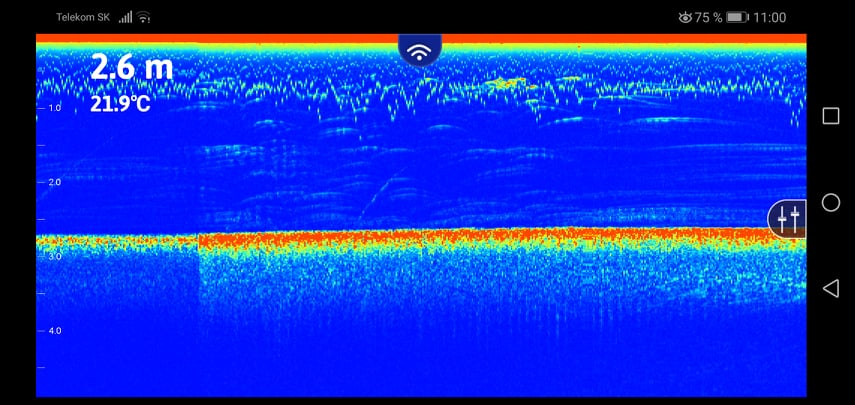Select the 2.0 depth scale mark

coord(55,182)
